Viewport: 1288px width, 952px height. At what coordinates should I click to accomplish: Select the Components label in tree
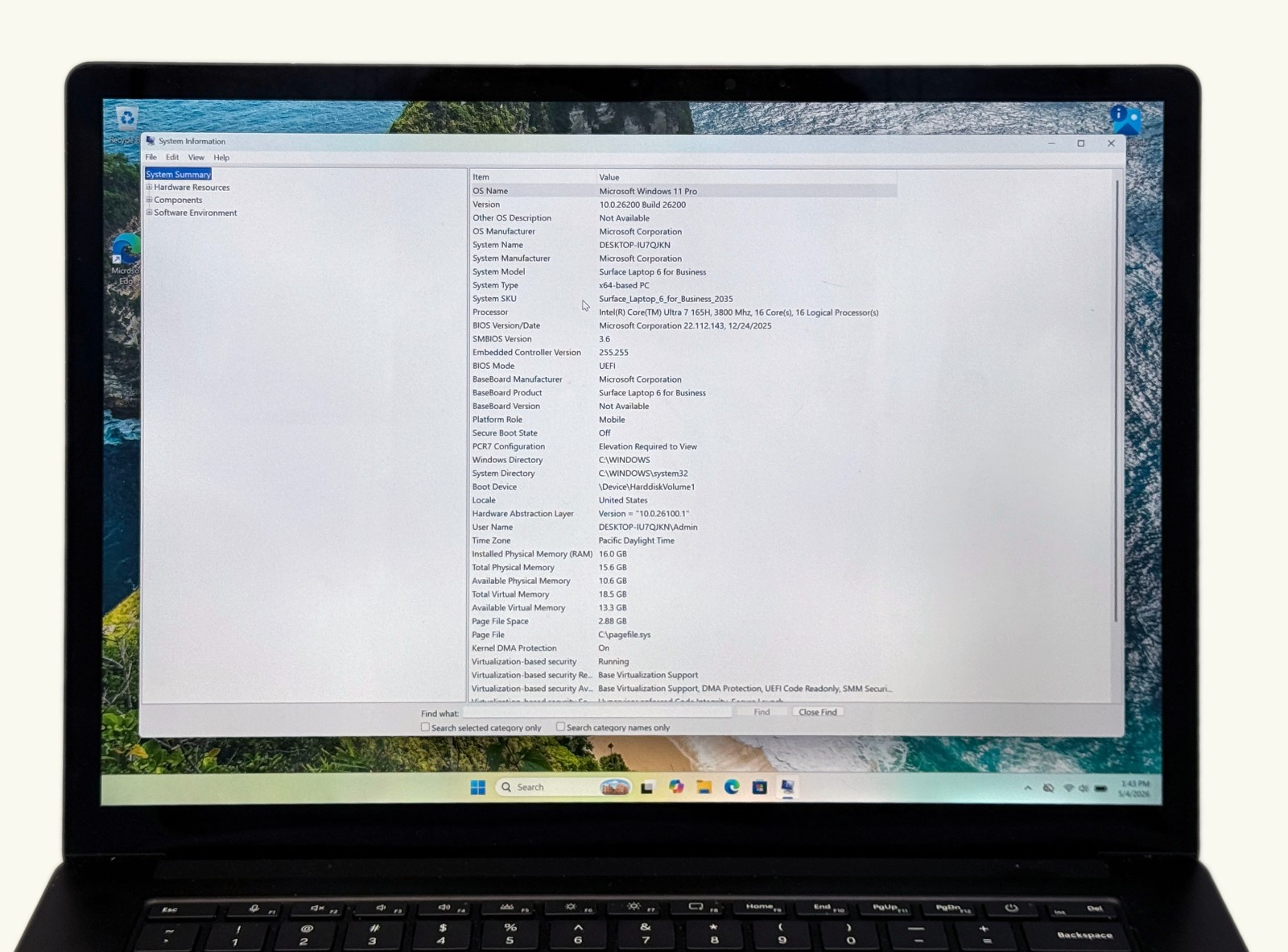[178, 200]
